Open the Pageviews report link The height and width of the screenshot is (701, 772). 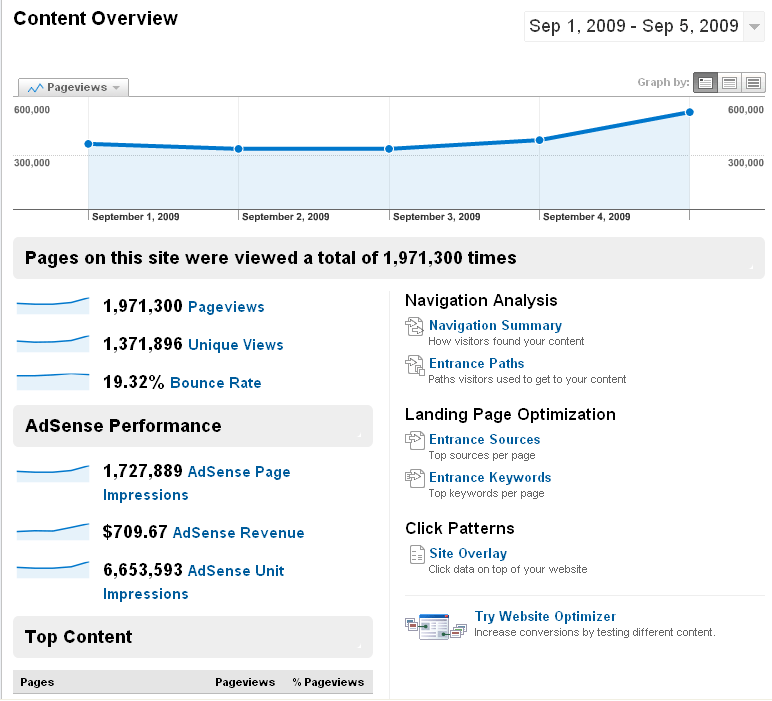226,307
